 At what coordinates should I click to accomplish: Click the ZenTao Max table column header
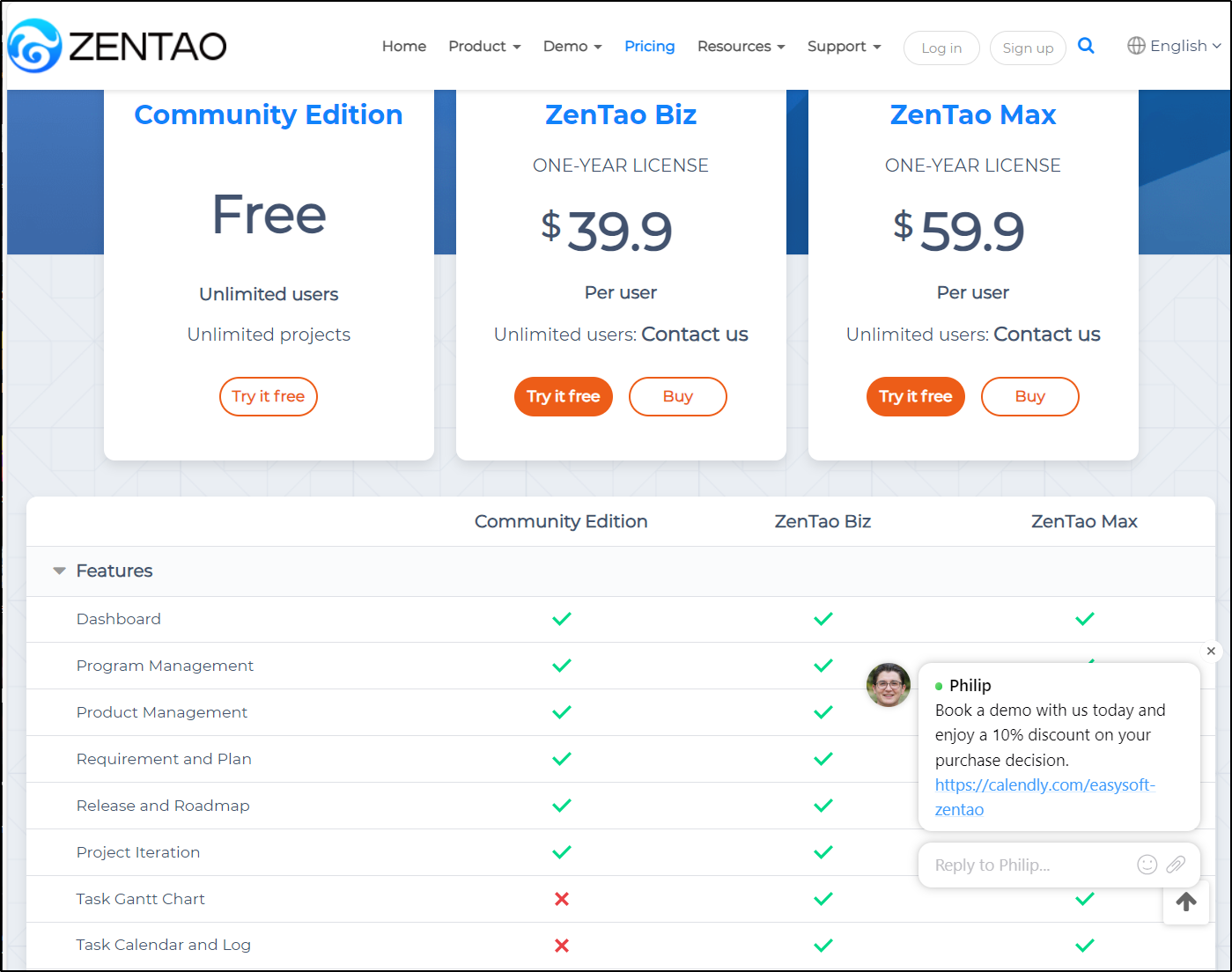click(x=1085, y=521)
